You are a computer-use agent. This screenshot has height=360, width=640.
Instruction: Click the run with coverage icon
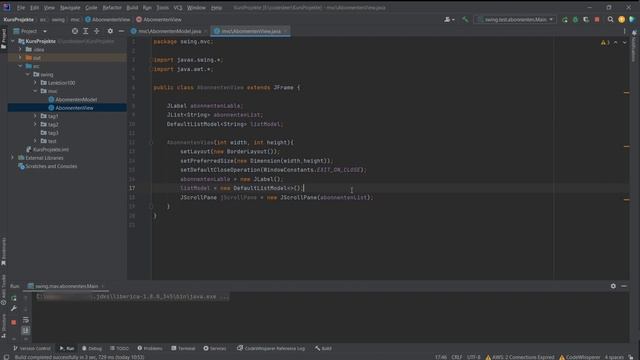tap(586, 19)
